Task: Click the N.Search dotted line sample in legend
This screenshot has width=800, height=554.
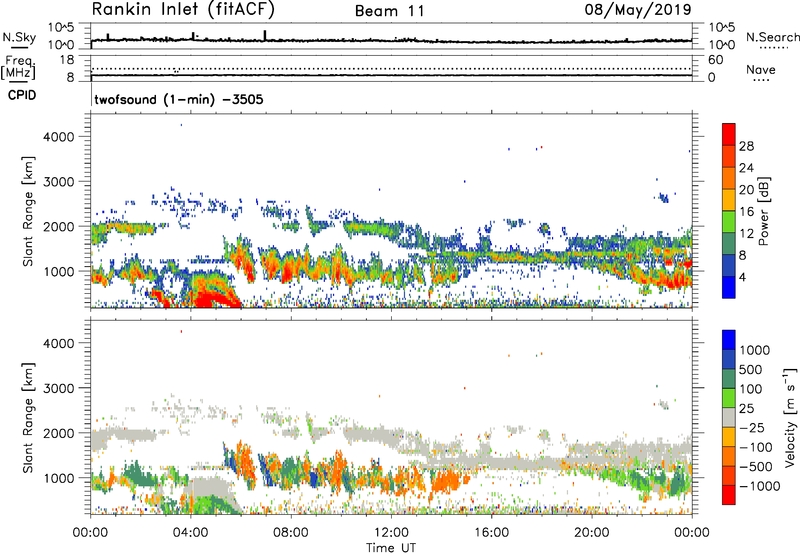Action: tap(773, 48)
